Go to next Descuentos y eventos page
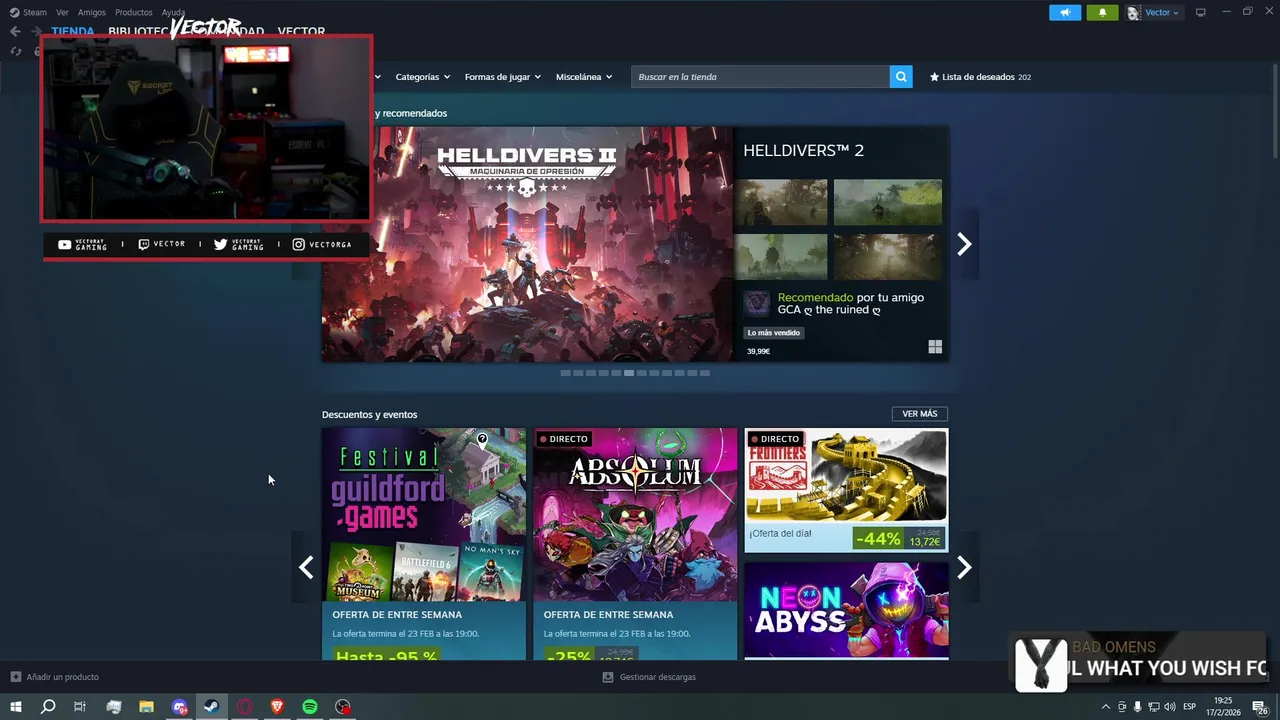 point(964,568)
